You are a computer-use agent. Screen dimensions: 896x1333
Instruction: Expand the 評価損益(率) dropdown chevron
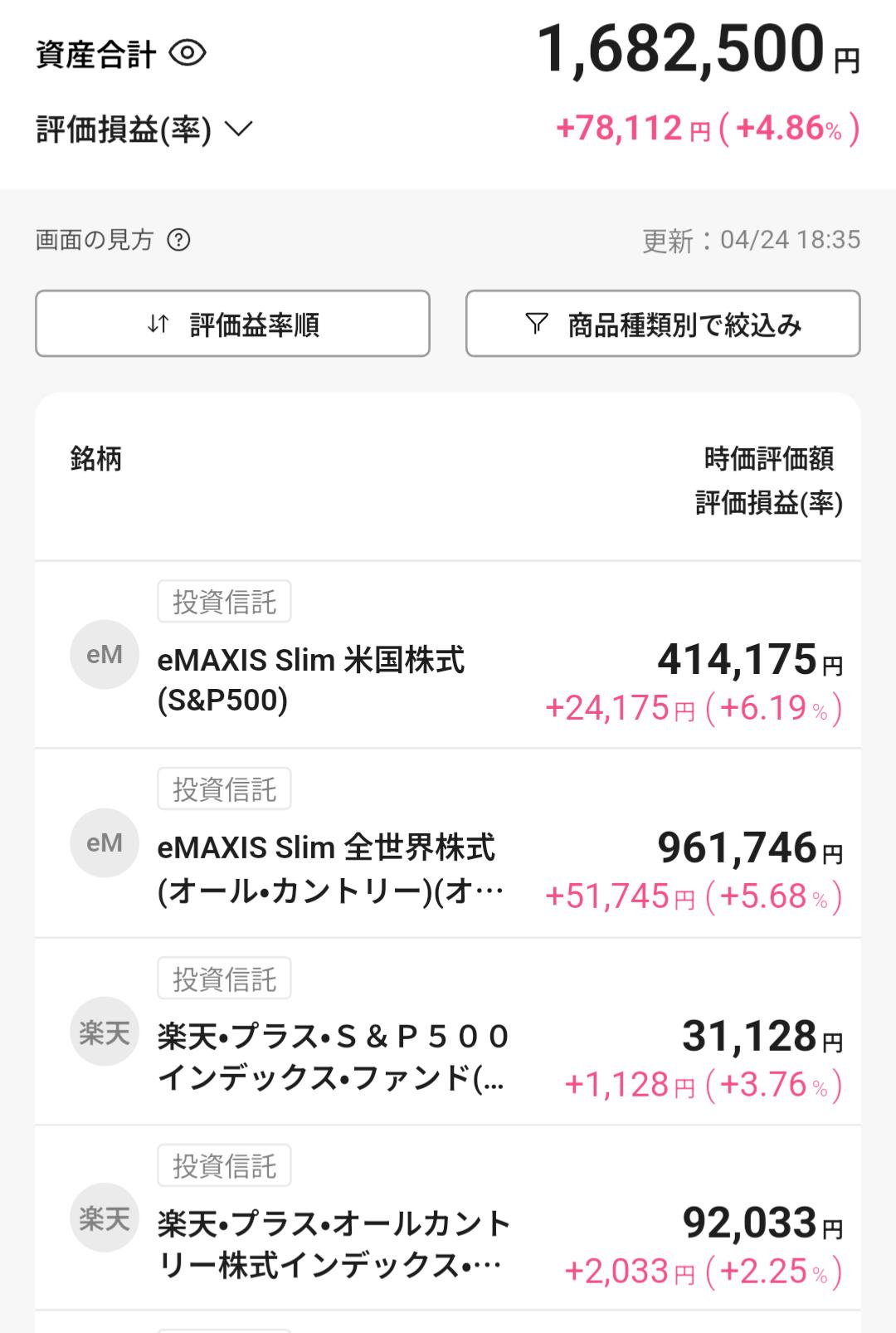coord(239,129)
